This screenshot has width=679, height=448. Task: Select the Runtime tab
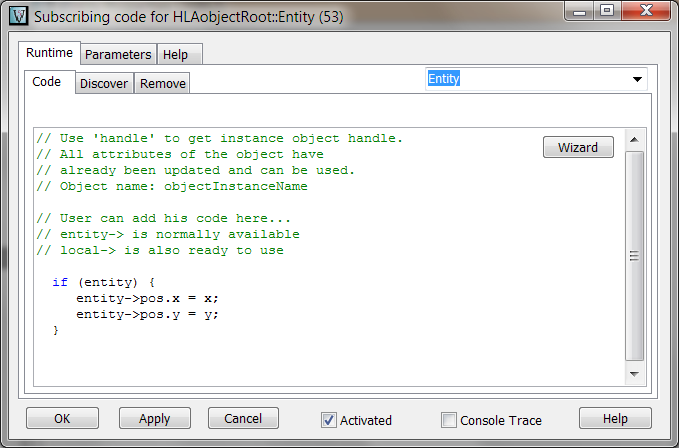pos(49,54)
